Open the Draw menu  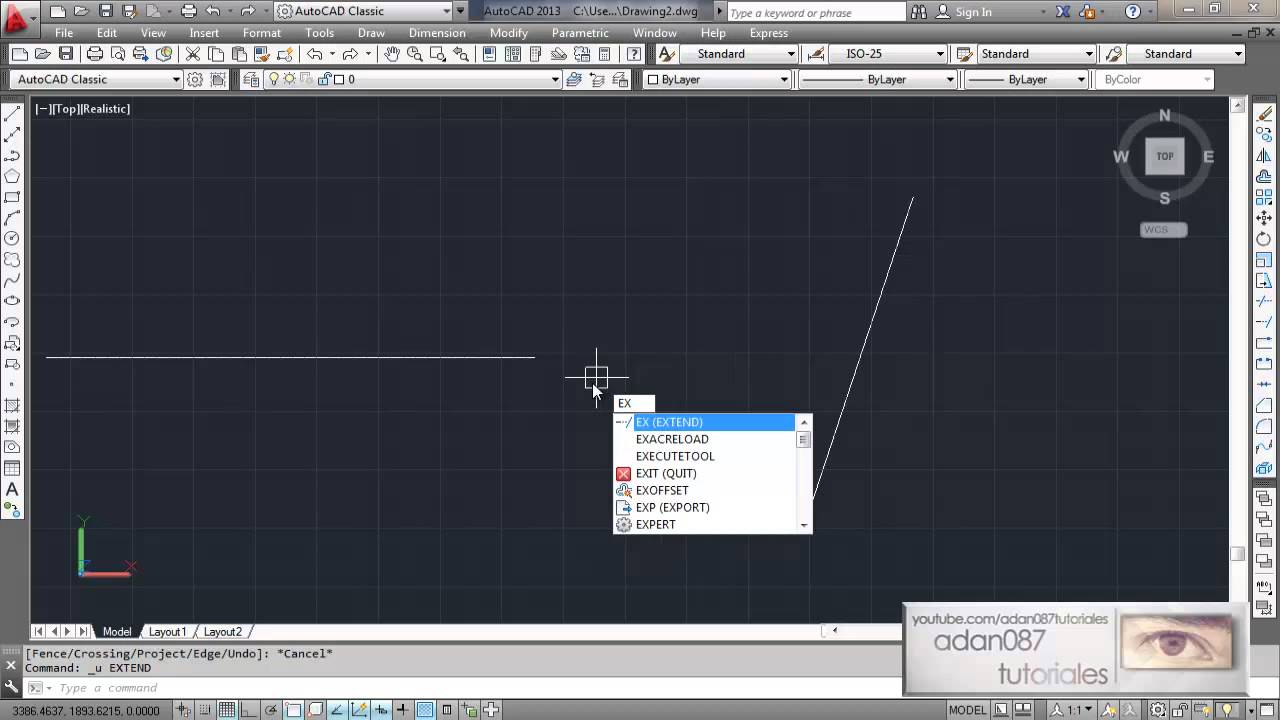pyautogui.click(x=371, y=33)
